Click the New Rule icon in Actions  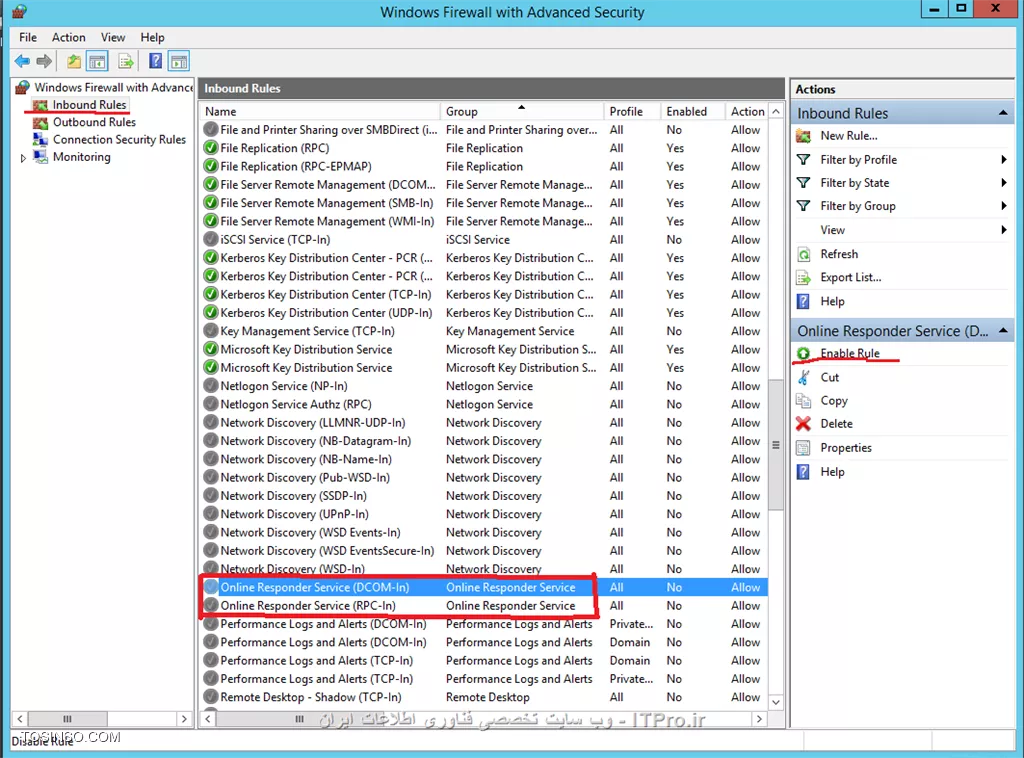coord(803,136)
